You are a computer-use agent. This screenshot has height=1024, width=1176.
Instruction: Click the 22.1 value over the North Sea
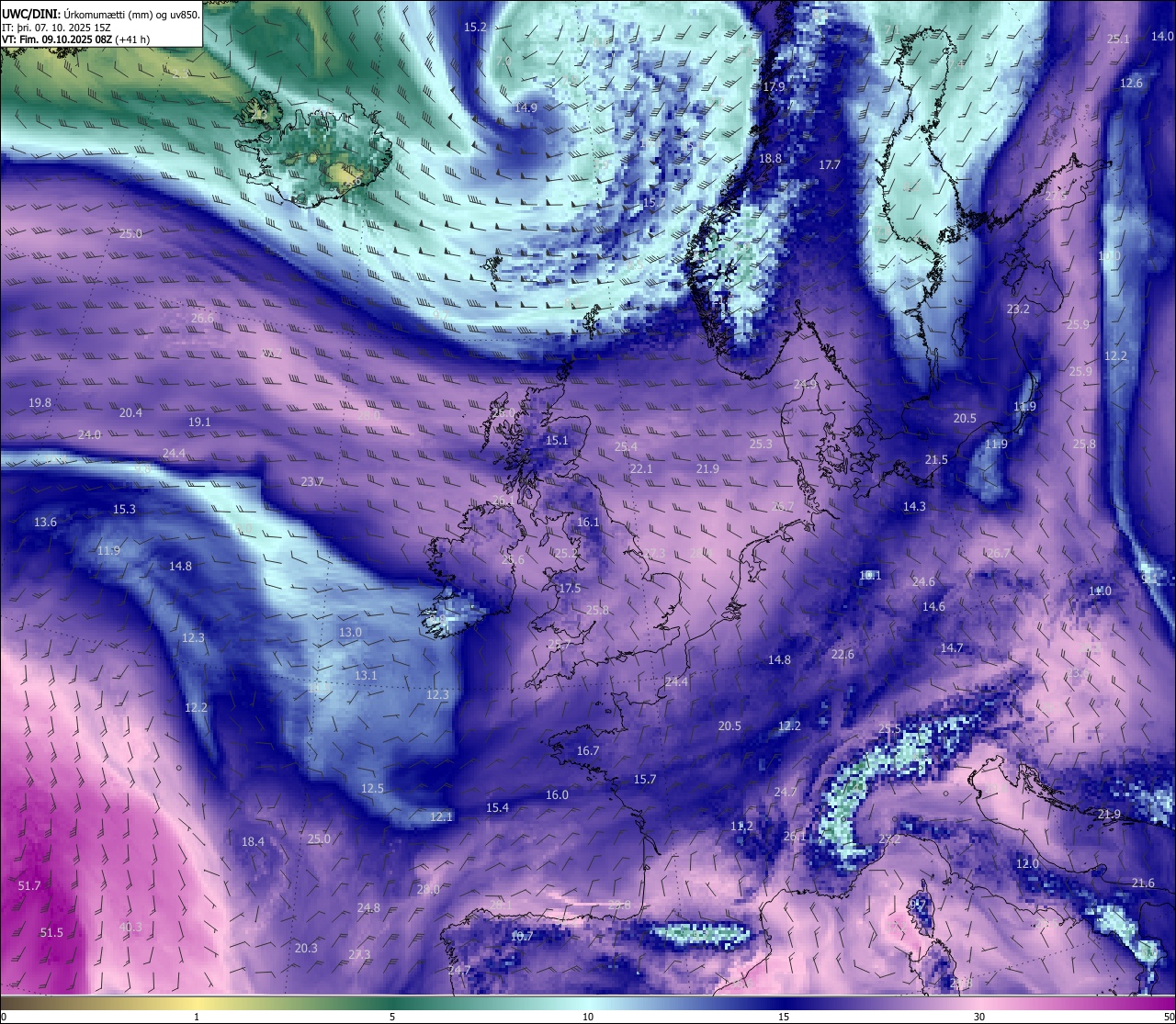[641, 468]
